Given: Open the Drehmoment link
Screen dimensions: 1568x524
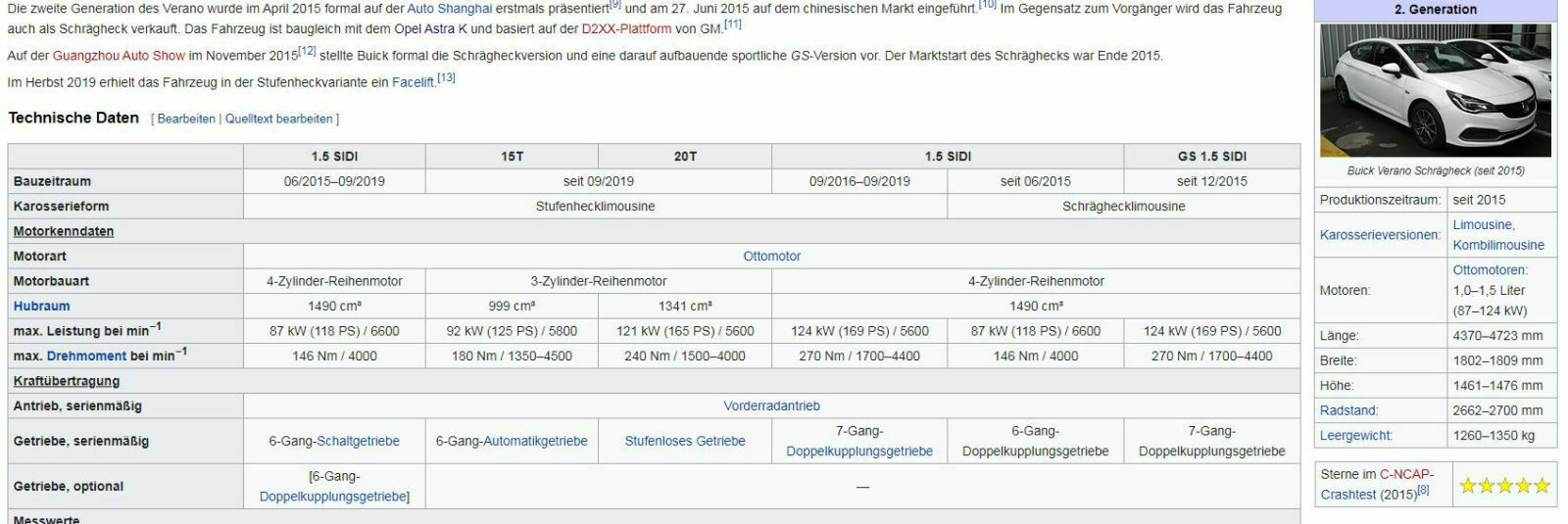Looking at the screenshot, I should pos(86,357).
